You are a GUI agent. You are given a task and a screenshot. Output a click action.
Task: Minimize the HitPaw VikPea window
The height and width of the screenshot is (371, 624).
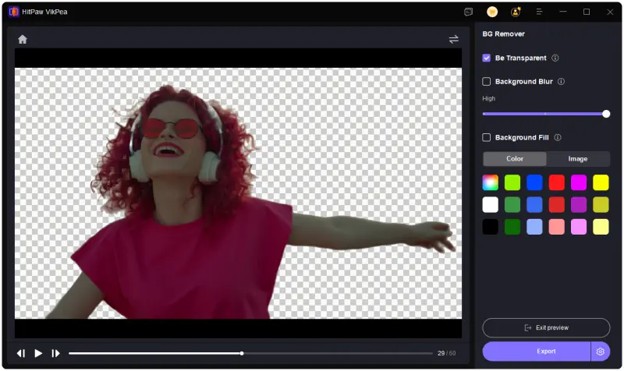coord(563,12)
